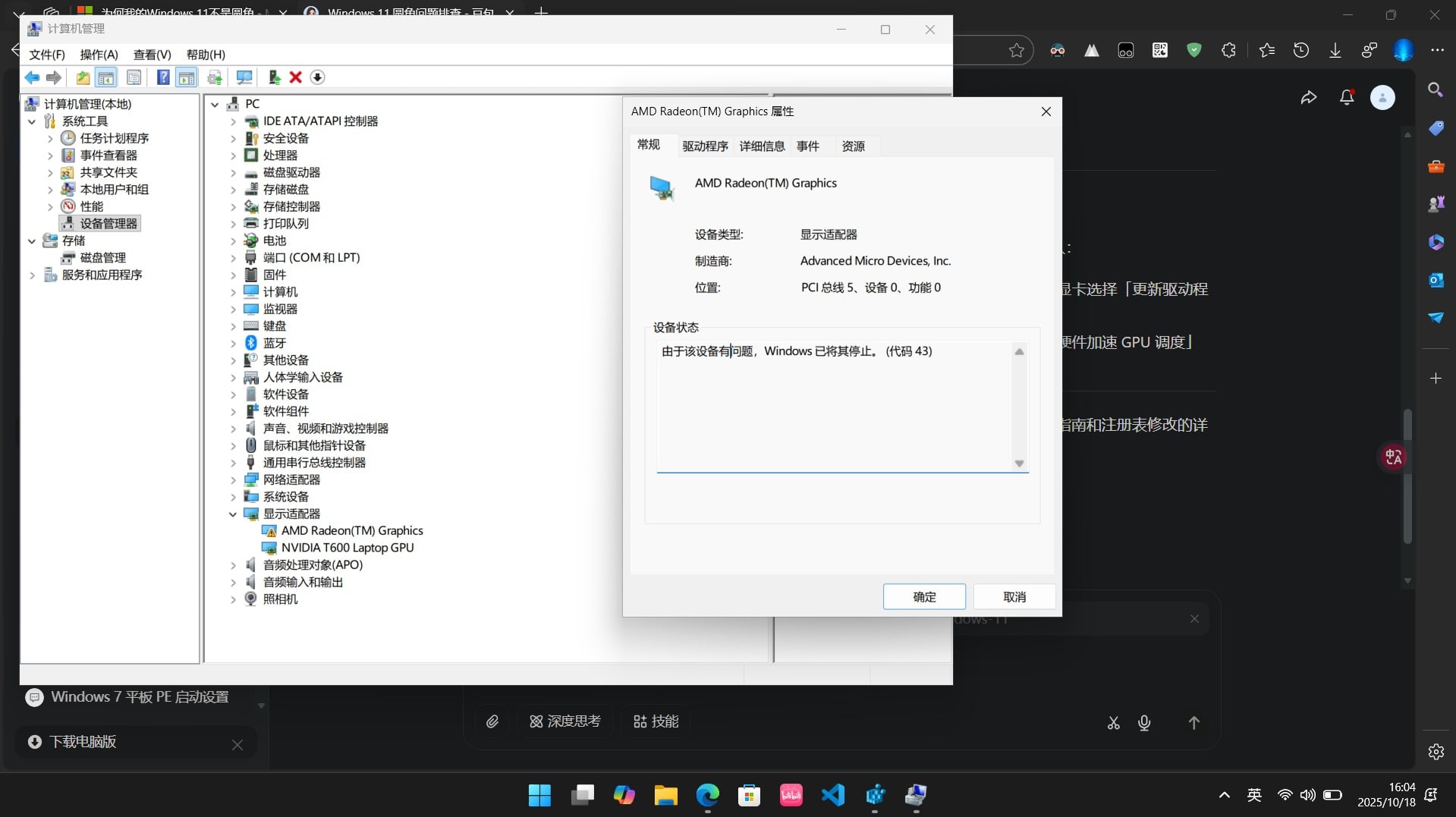The image size is (1456, 817).
Task: Click the share arrow icon on the page
Action: [x=1309, y=98]
